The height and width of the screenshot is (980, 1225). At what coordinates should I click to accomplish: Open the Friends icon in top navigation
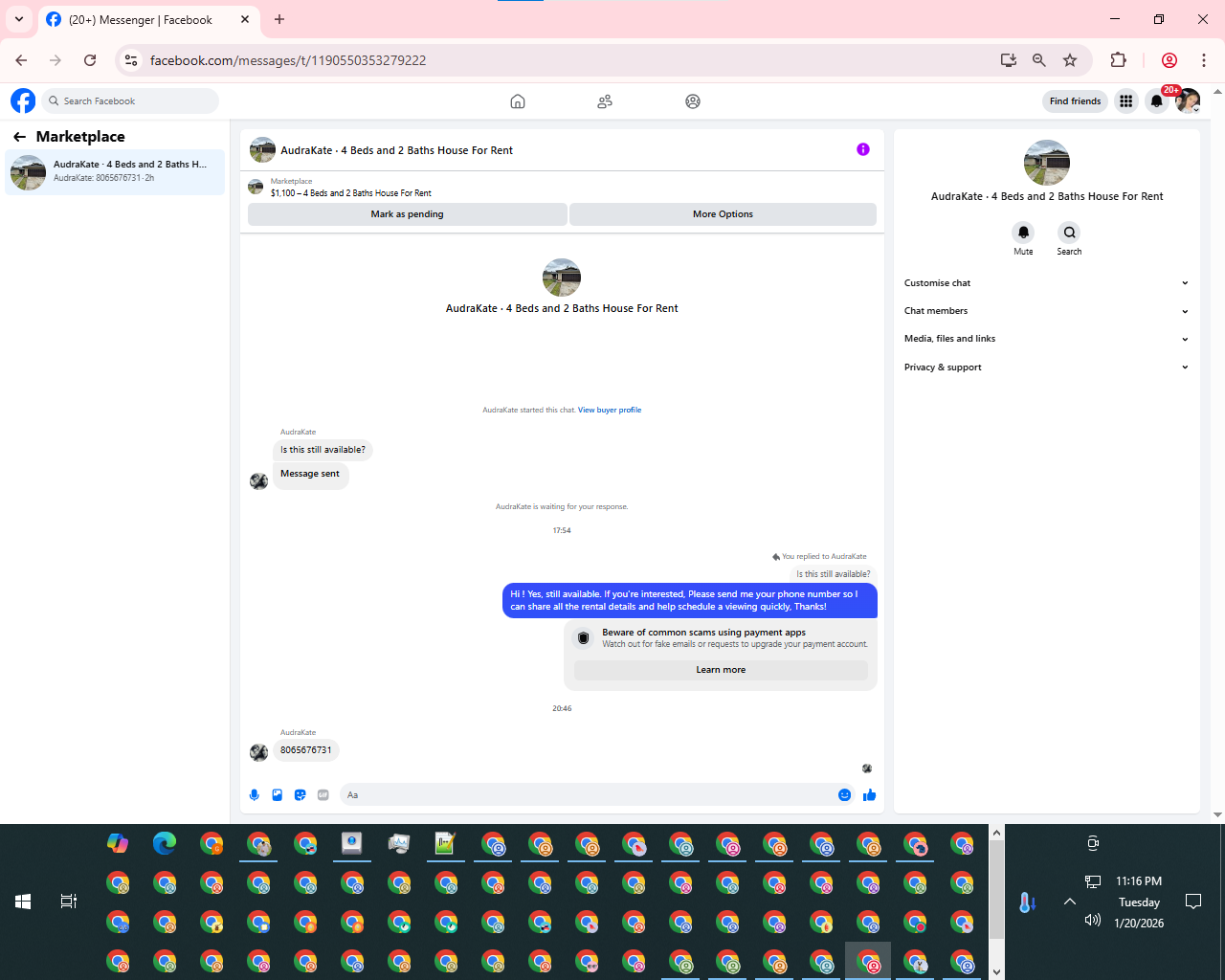tap(605, 101)
